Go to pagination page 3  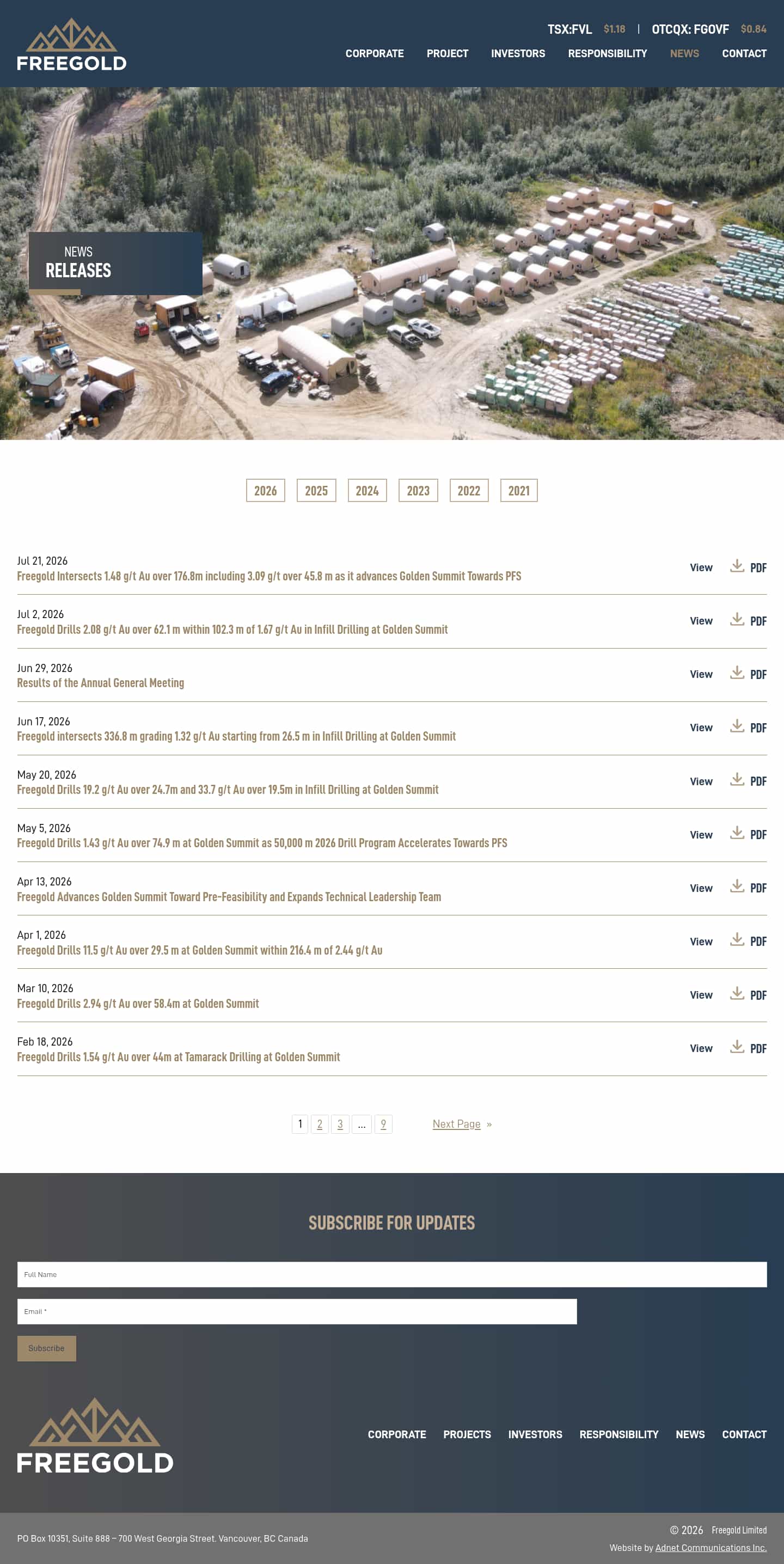pos(340,1124)
